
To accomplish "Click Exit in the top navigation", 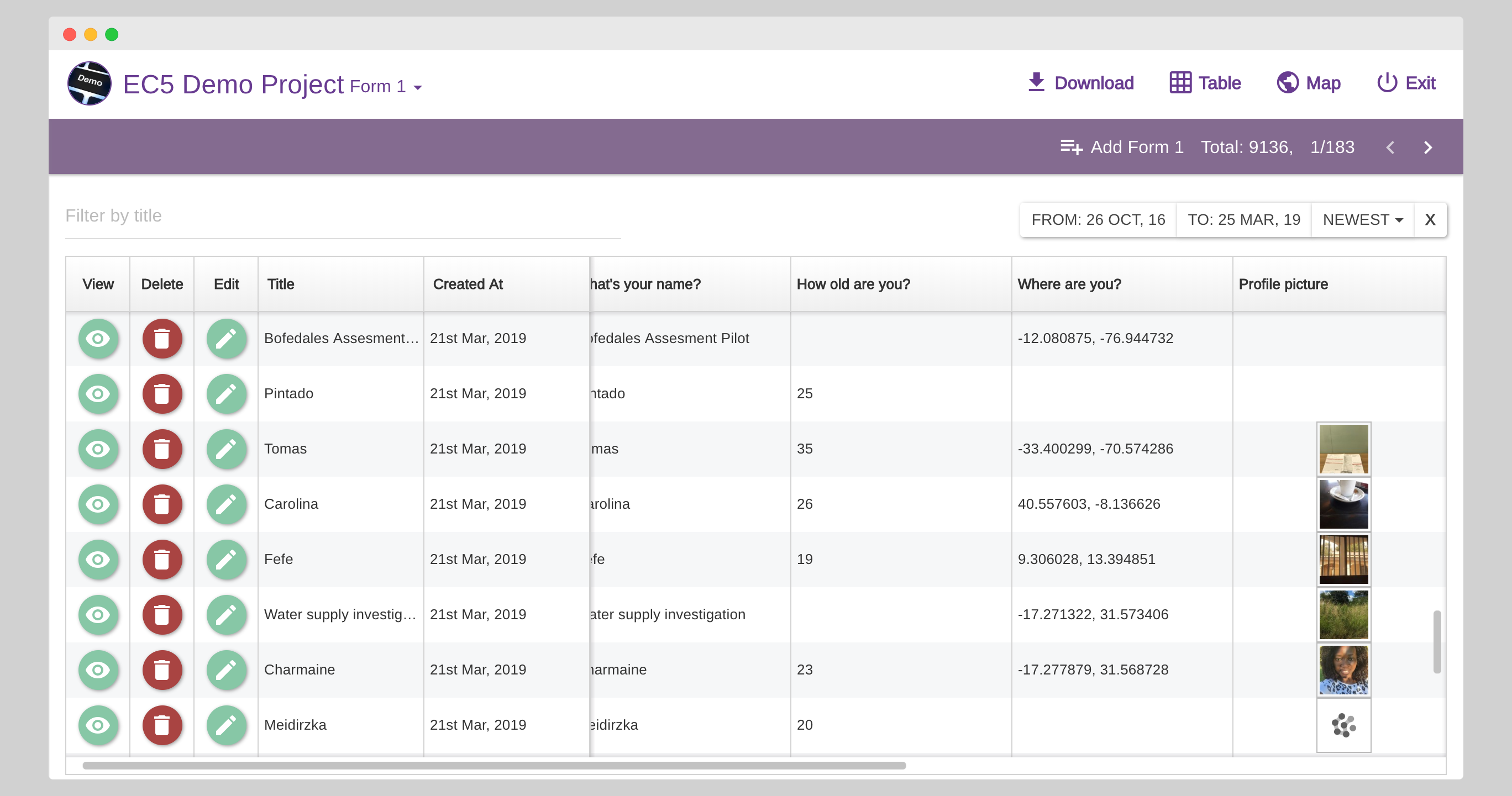I will click(1406, 83).
